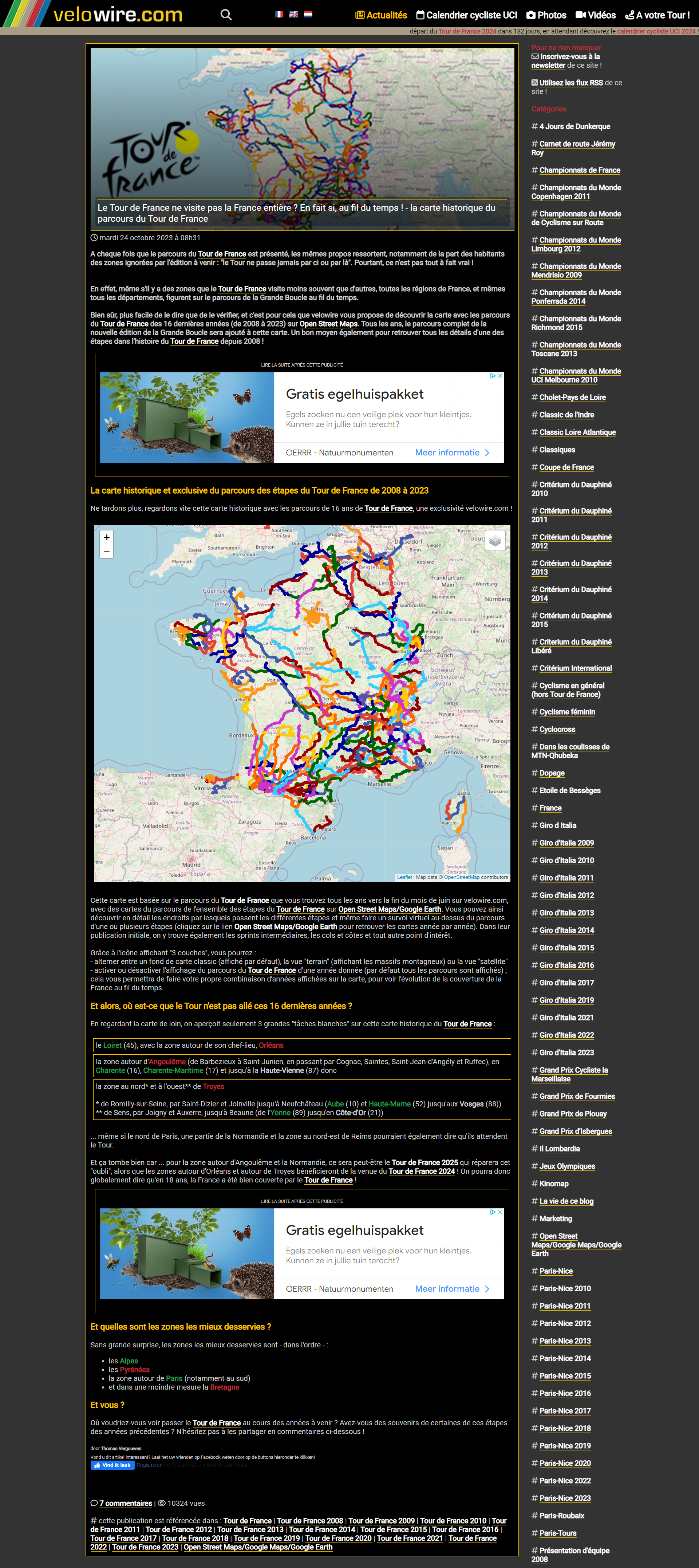
Task: Open Paris-Nice 2015 category
Action: (x=565, y=1376)
